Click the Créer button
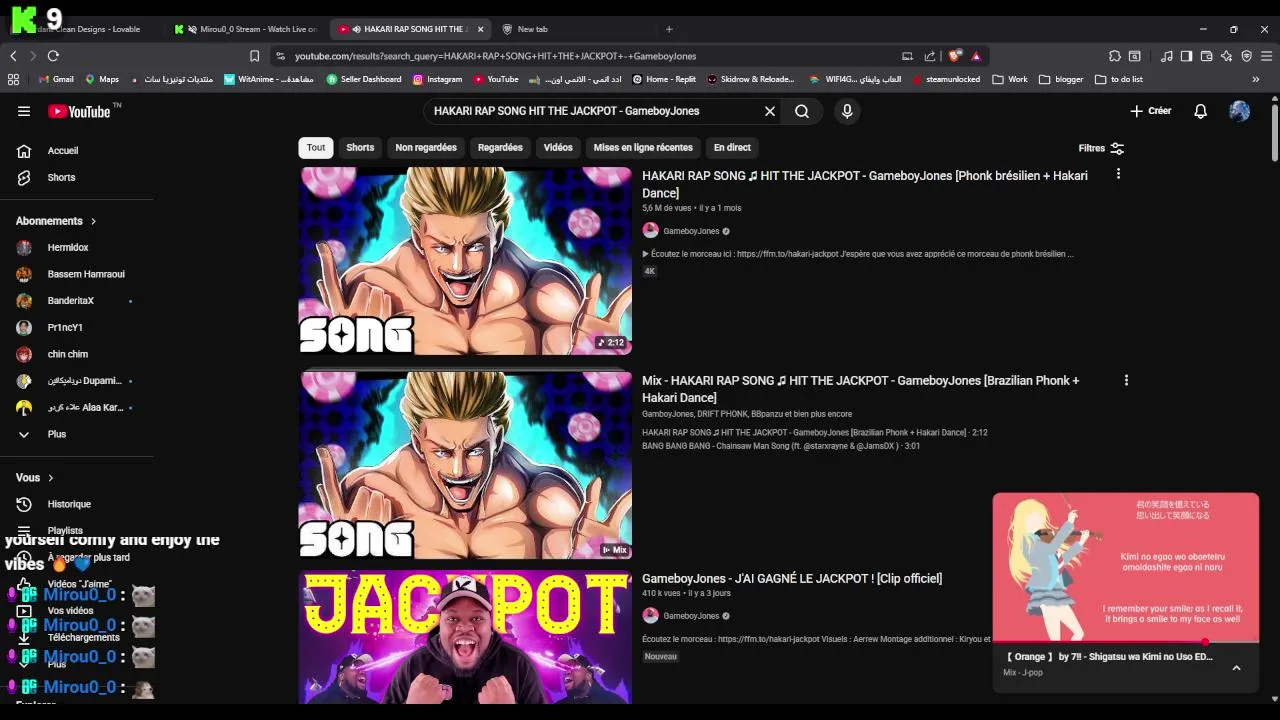The image size is (1280, 720). (x=1151, y=111)
